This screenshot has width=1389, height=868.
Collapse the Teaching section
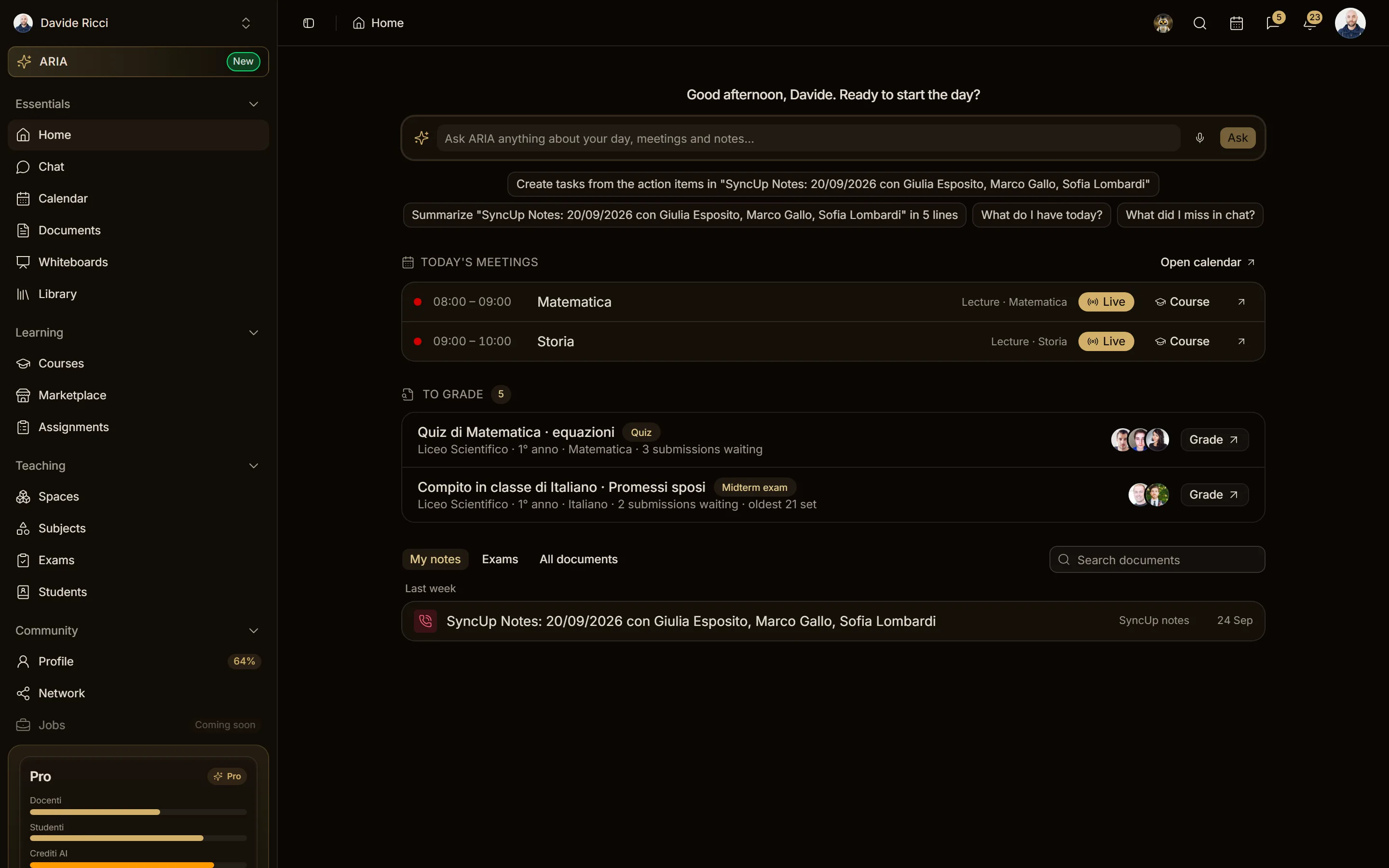pos(254,465)
